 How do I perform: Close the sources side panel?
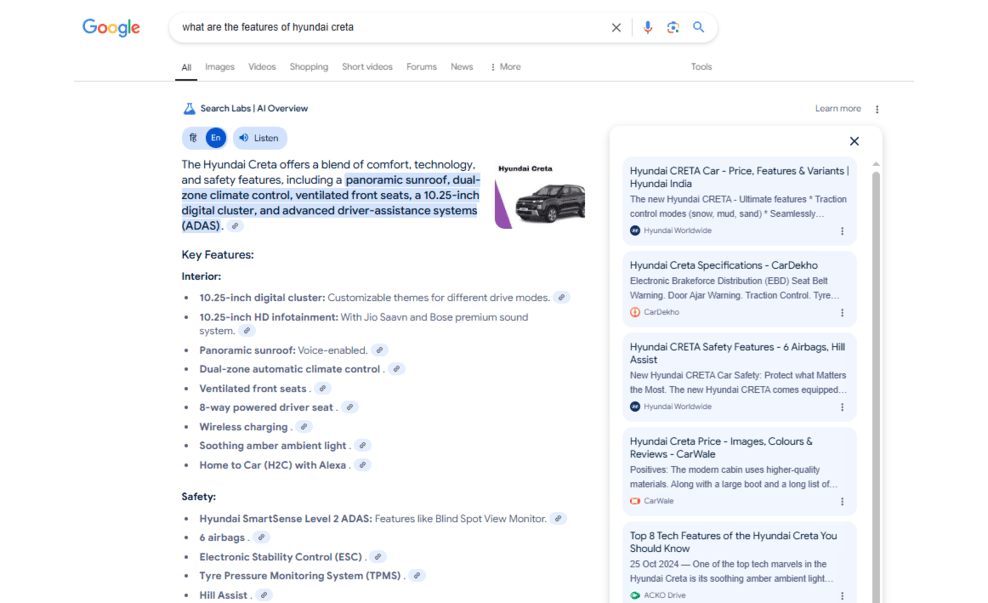click(854, 142)
